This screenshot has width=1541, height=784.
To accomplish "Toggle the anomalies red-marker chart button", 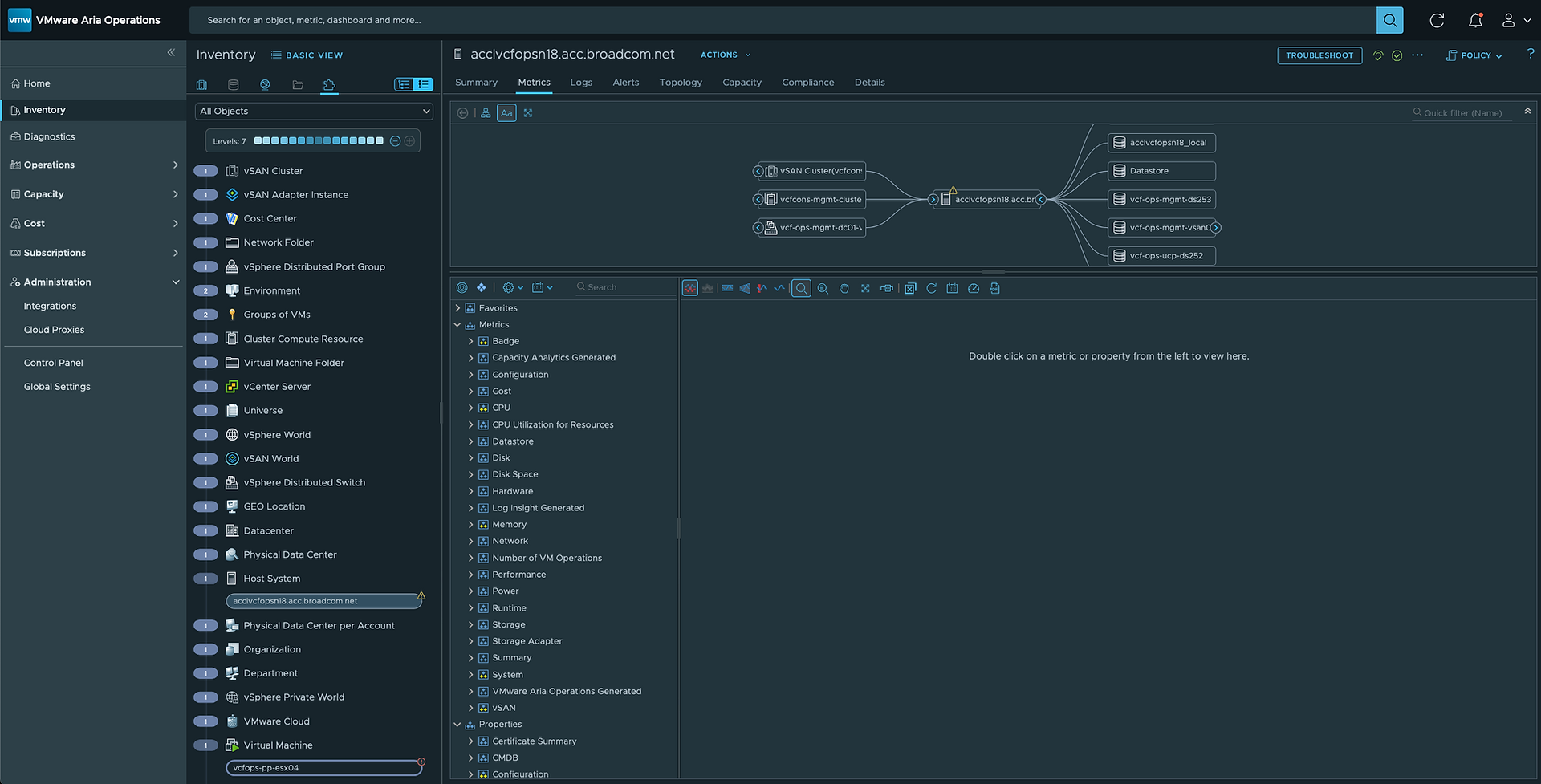I will 762,288.
